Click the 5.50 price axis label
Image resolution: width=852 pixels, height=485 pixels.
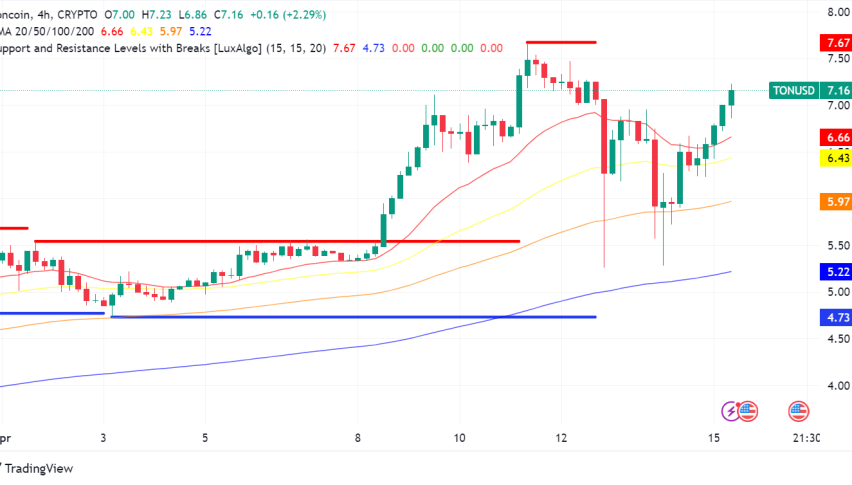click(838, 245)
